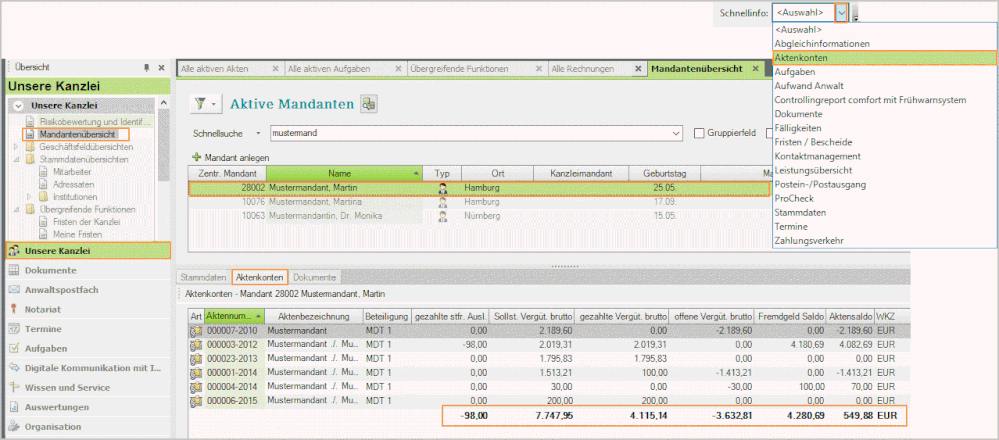Image resolution: width=999 pixels, height=440 pixels.
Task: Expand the Institutionen folder
Action: pyautogui.click(x=29, y=197)
